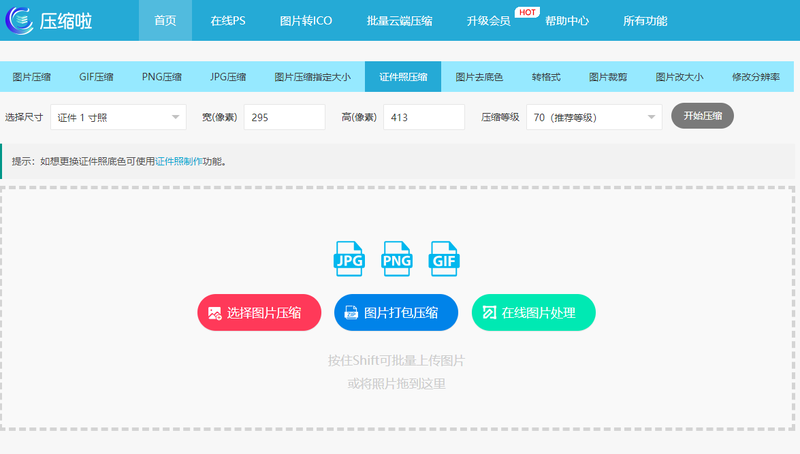Go to 图片转ICO page
This screenshot has height=454, width=800.
pos(306,20)
